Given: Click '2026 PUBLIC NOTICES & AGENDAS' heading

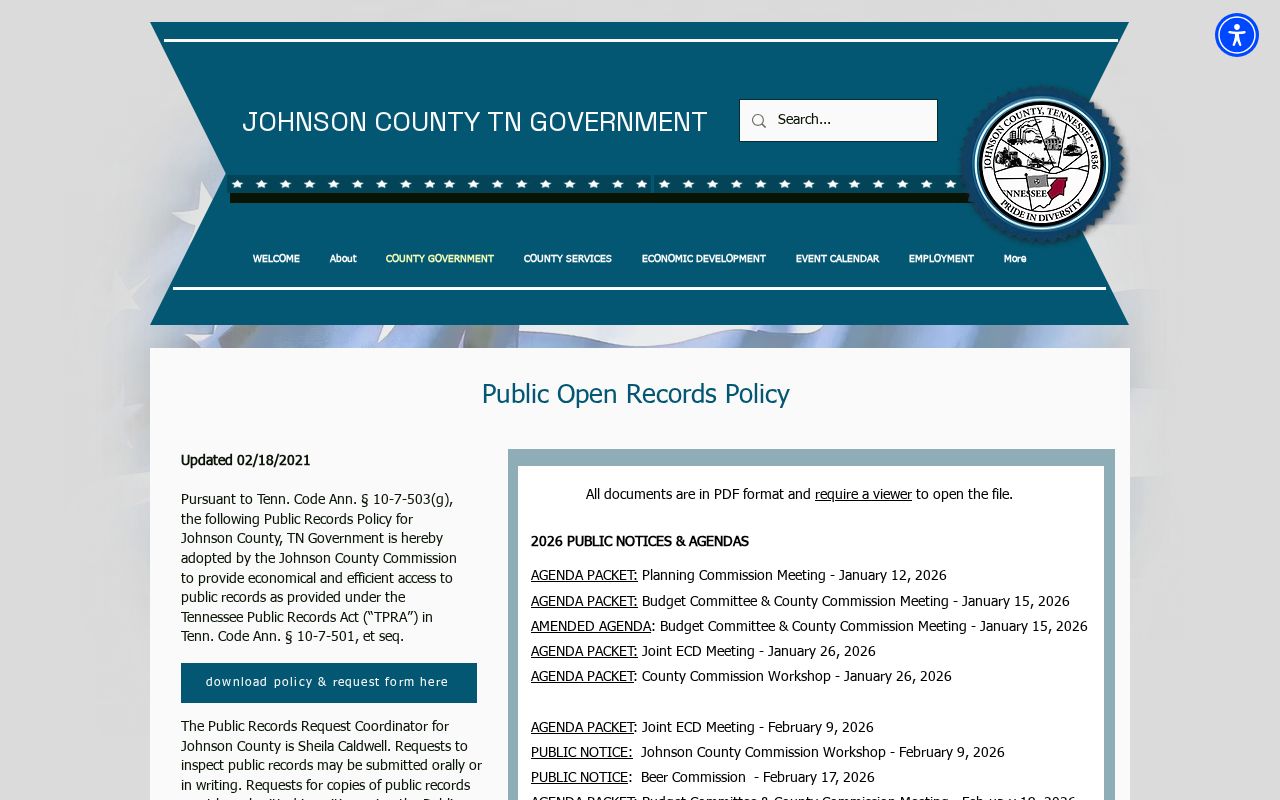Looking at the screenshot, I should (640, 542).
